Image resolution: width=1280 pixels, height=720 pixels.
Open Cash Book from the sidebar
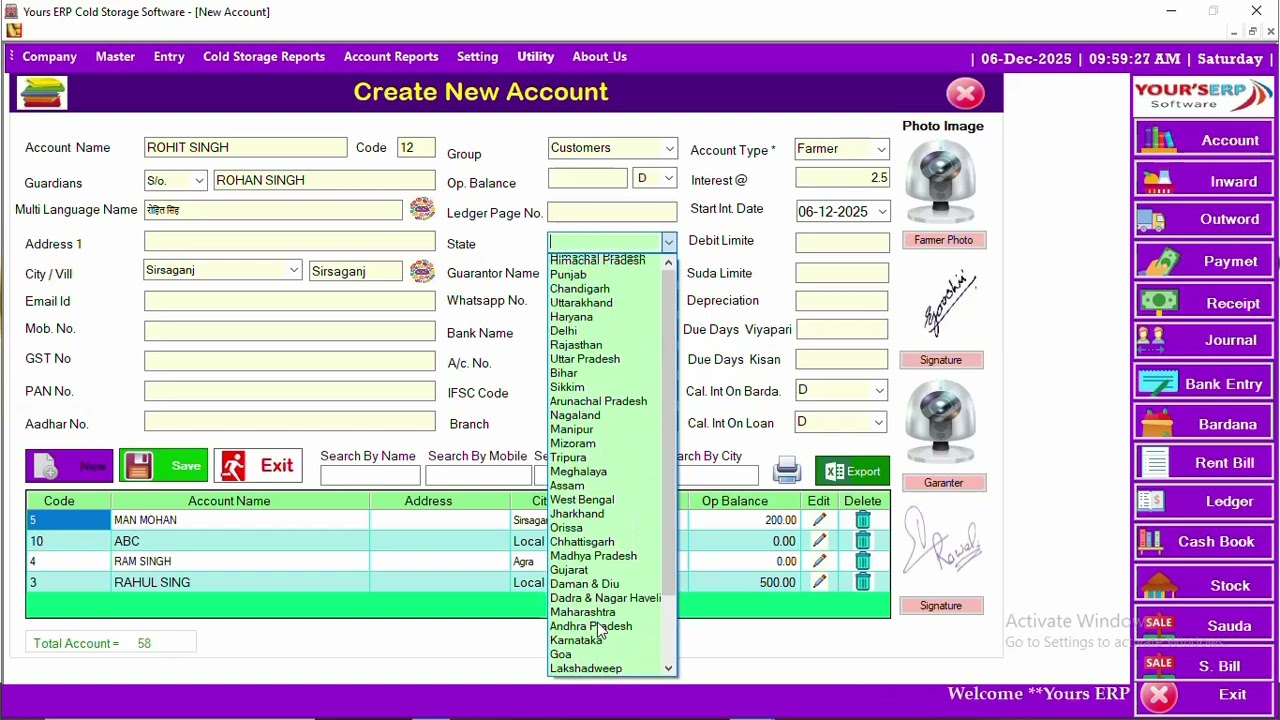tap(1204, 542)
